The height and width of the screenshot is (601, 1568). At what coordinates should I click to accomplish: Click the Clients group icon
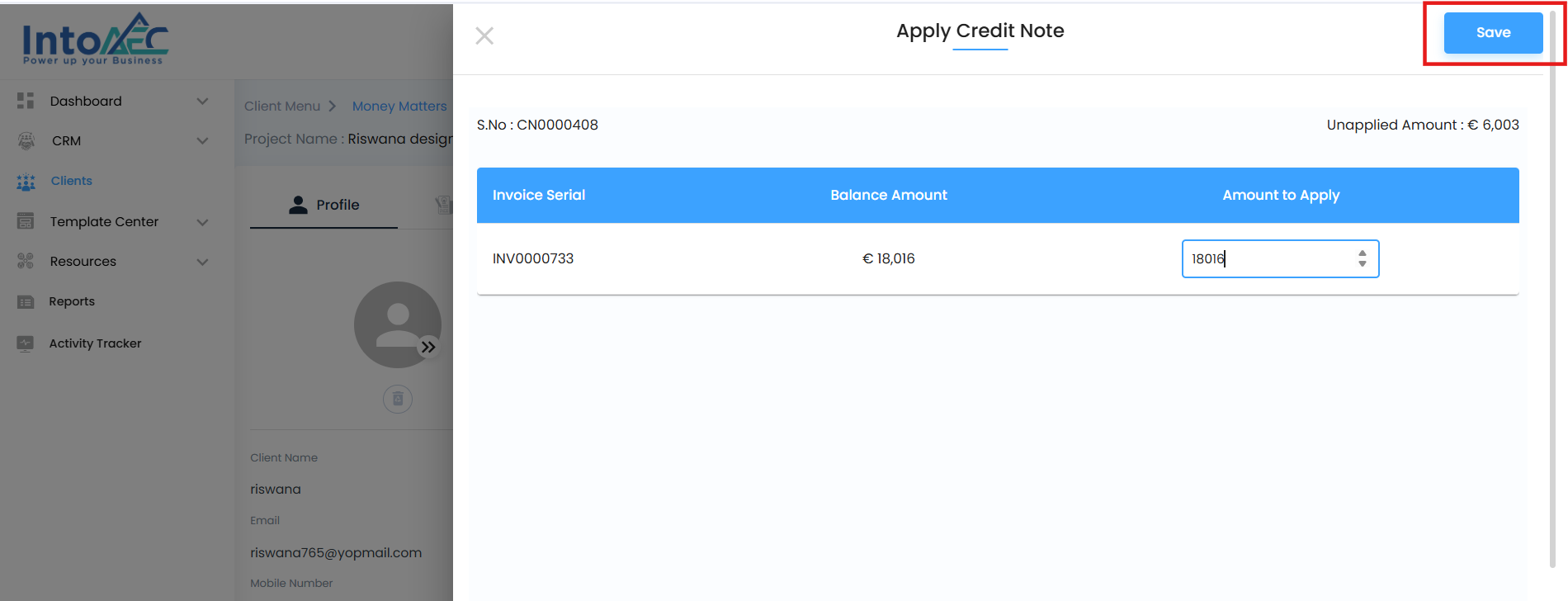pos(26,182)
